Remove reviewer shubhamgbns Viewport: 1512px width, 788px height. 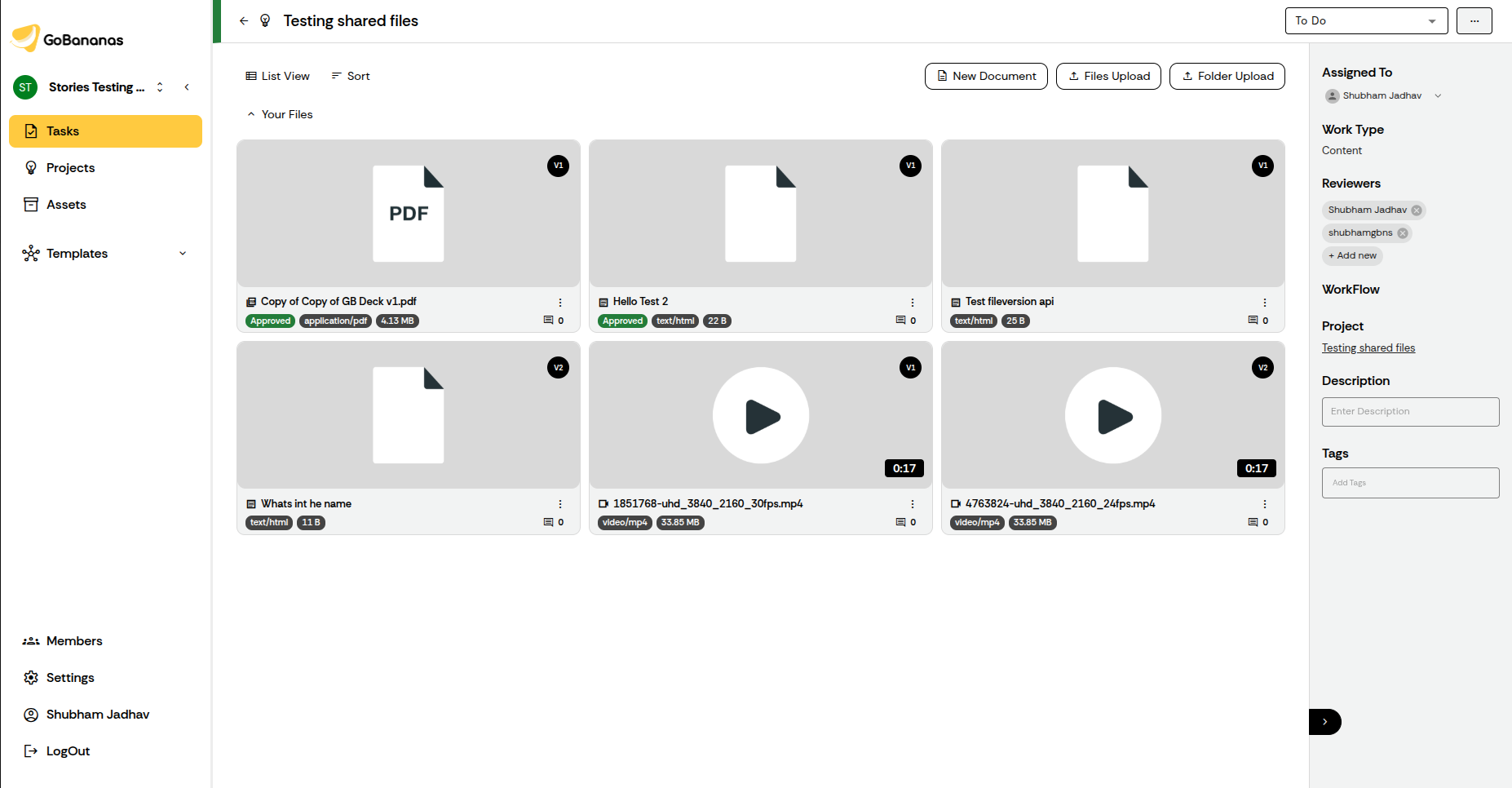coord(1404,232)
